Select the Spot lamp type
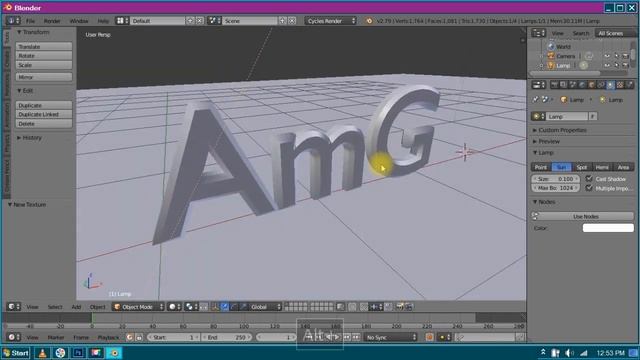640x360 pixels. point(582,167)
